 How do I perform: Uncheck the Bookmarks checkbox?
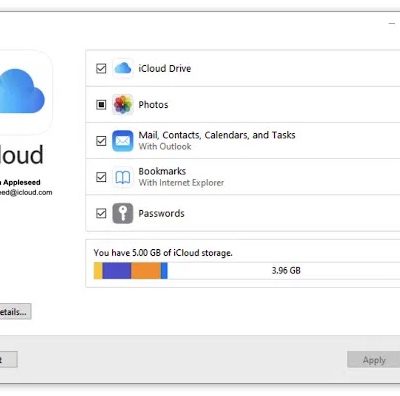point(101,177)
